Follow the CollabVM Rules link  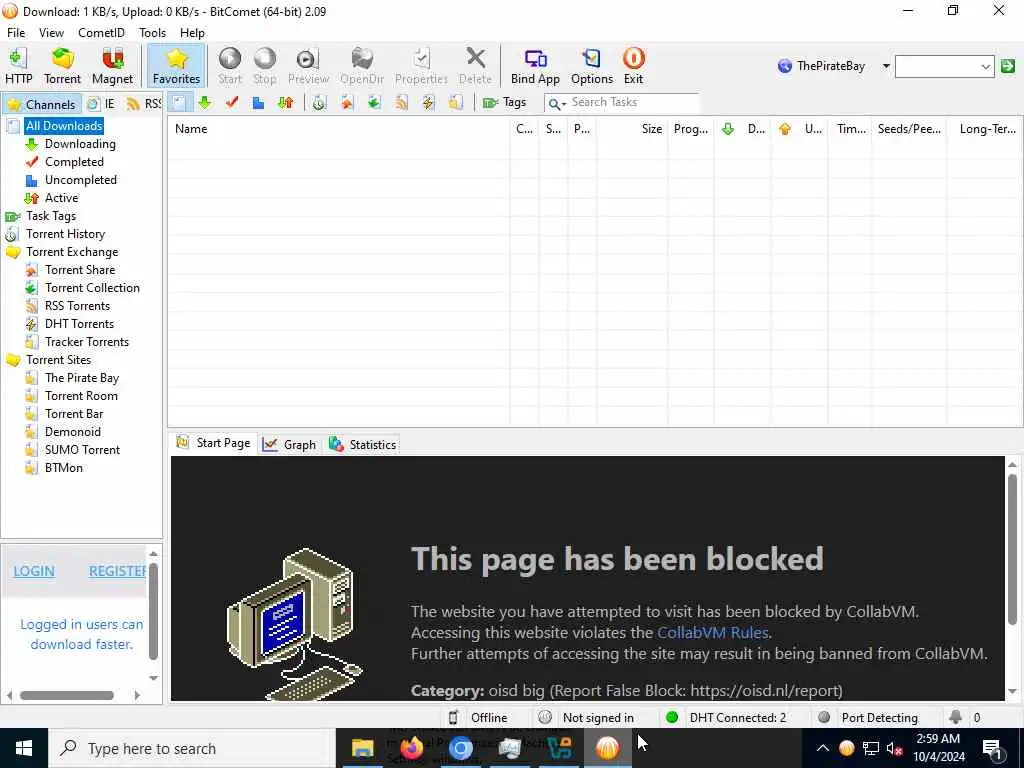pos(712,633)
